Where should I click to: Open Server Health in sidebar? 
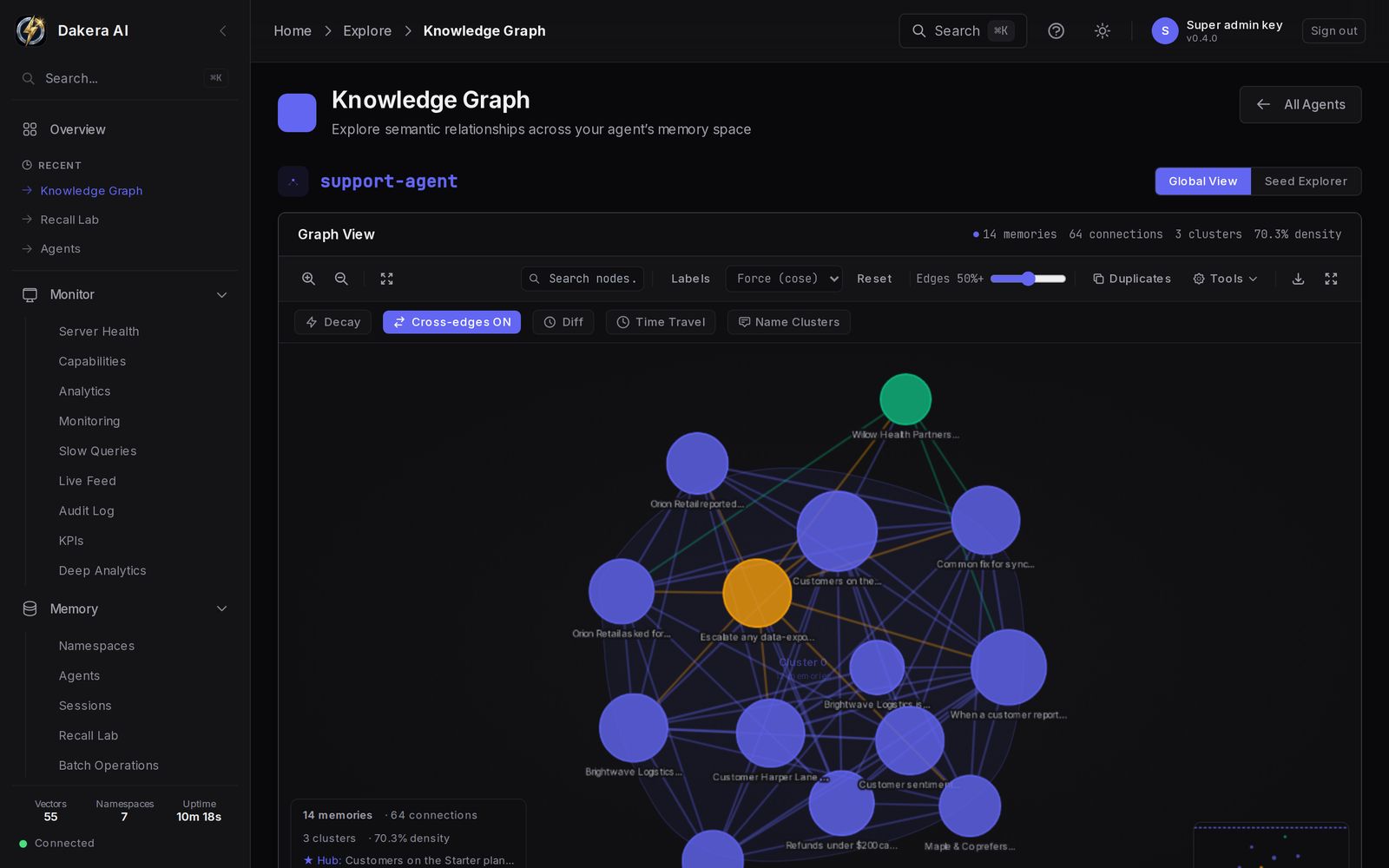(99, 332)
